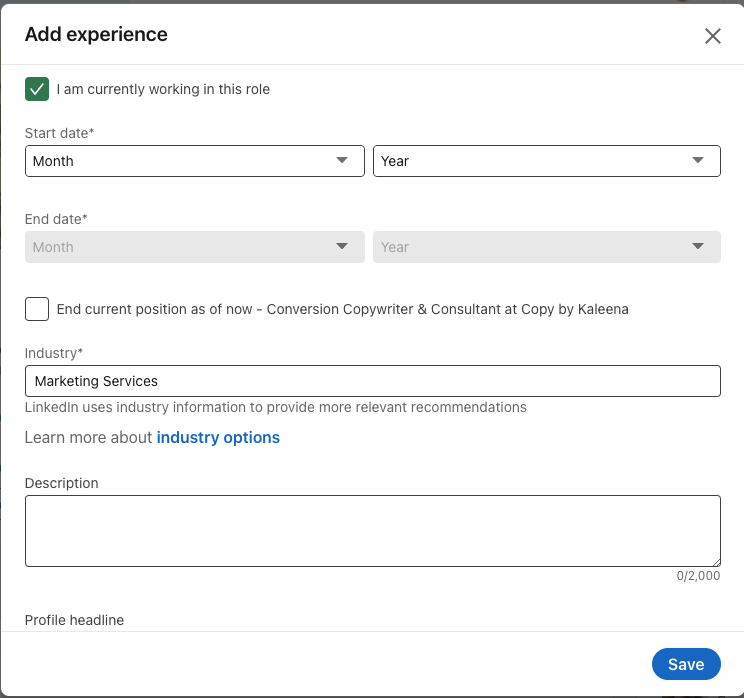Image resolution: width=744 pixels, height=698 pixels.
Task: Open the End date Year dropdown
Action: point(547,247)
